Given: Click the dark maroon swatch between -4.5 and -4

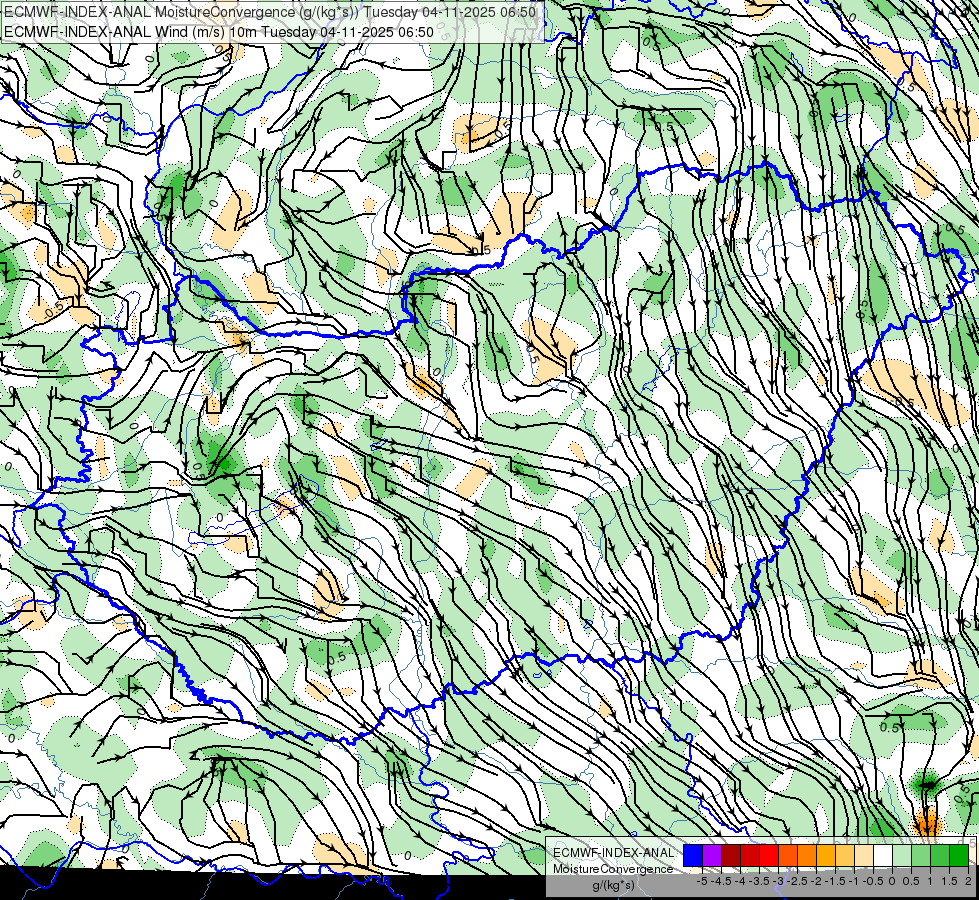Looking at the screenshot, I should pos(731,856).
